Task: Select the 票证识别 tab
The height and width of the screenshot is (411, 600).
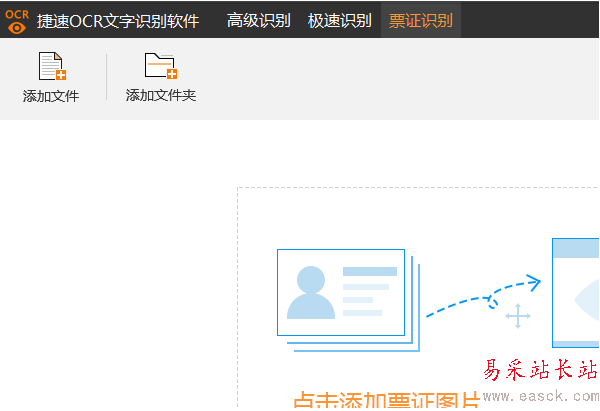Action: [421, 20]
